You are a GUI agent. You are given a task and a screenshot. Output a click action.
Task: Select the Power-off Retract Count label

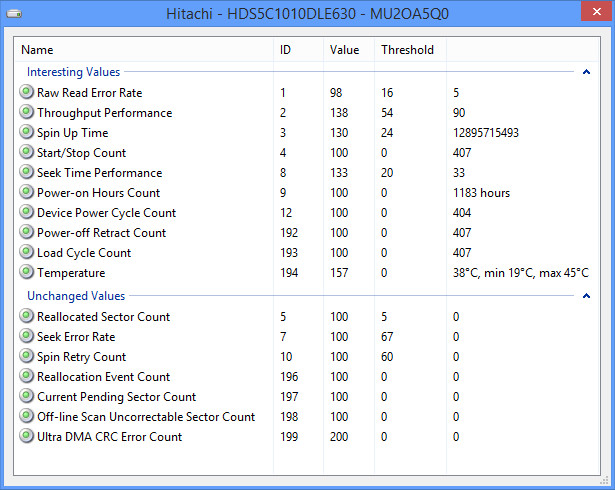102,233
